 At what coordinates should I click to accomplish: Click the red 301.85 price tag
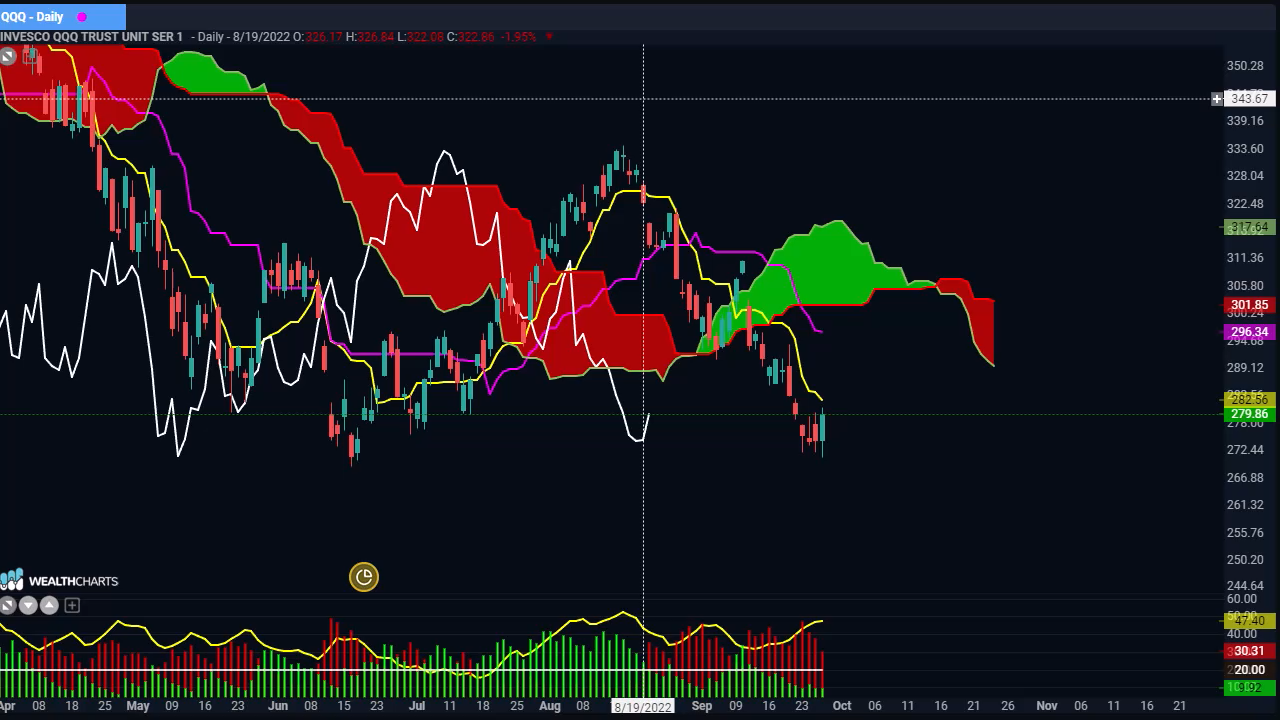[1249, 305]
